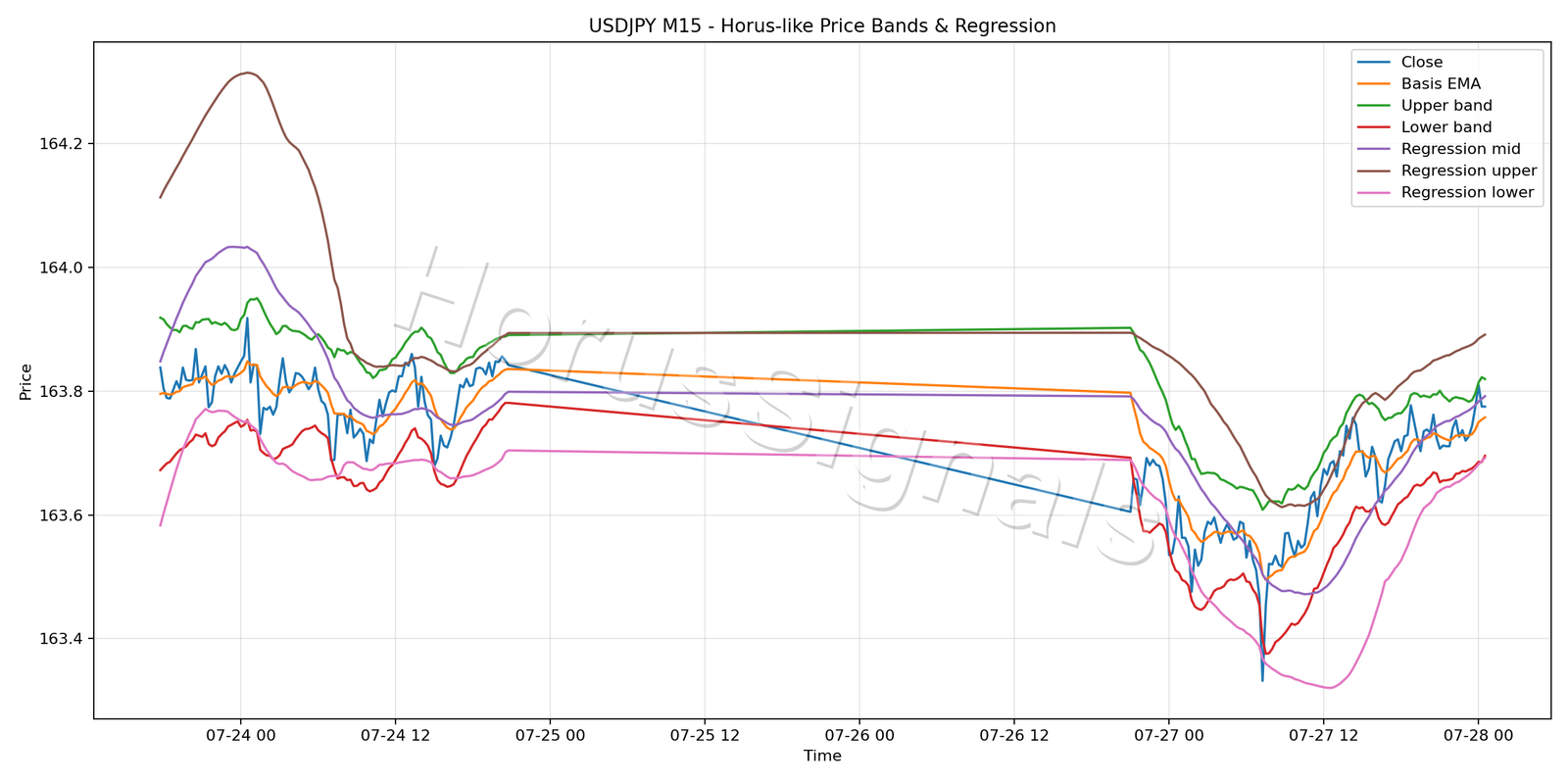Click the 'Upper band' legend label

1446,106
